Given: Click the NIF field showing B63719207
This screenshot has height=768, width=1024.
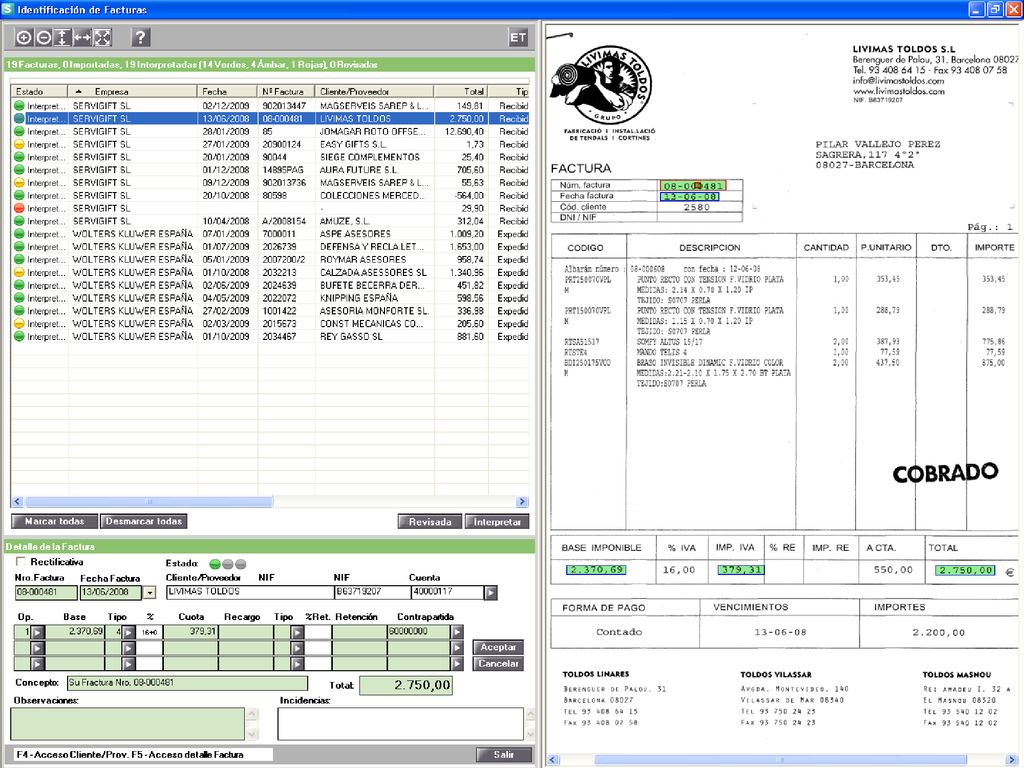Looking at the screenshot, I should [x=372, y=592].
